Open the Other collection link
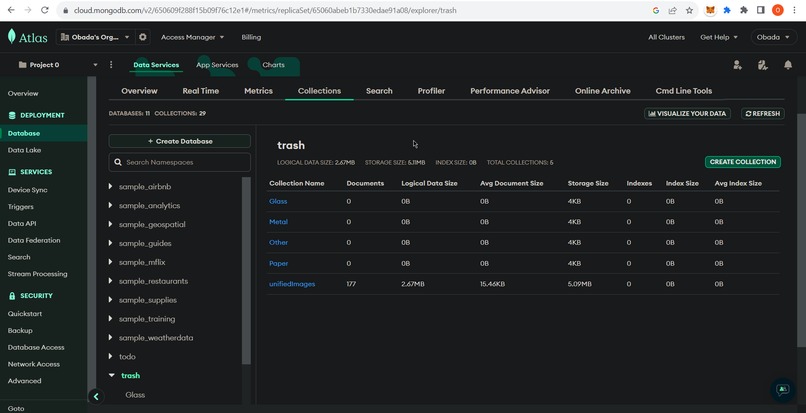 click(279, 242)
